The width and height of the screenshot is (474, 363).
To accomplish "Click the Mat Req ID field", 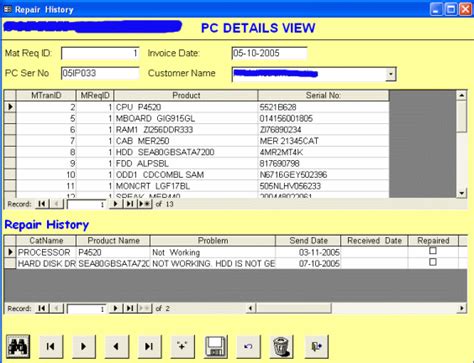I will point(100,53).
